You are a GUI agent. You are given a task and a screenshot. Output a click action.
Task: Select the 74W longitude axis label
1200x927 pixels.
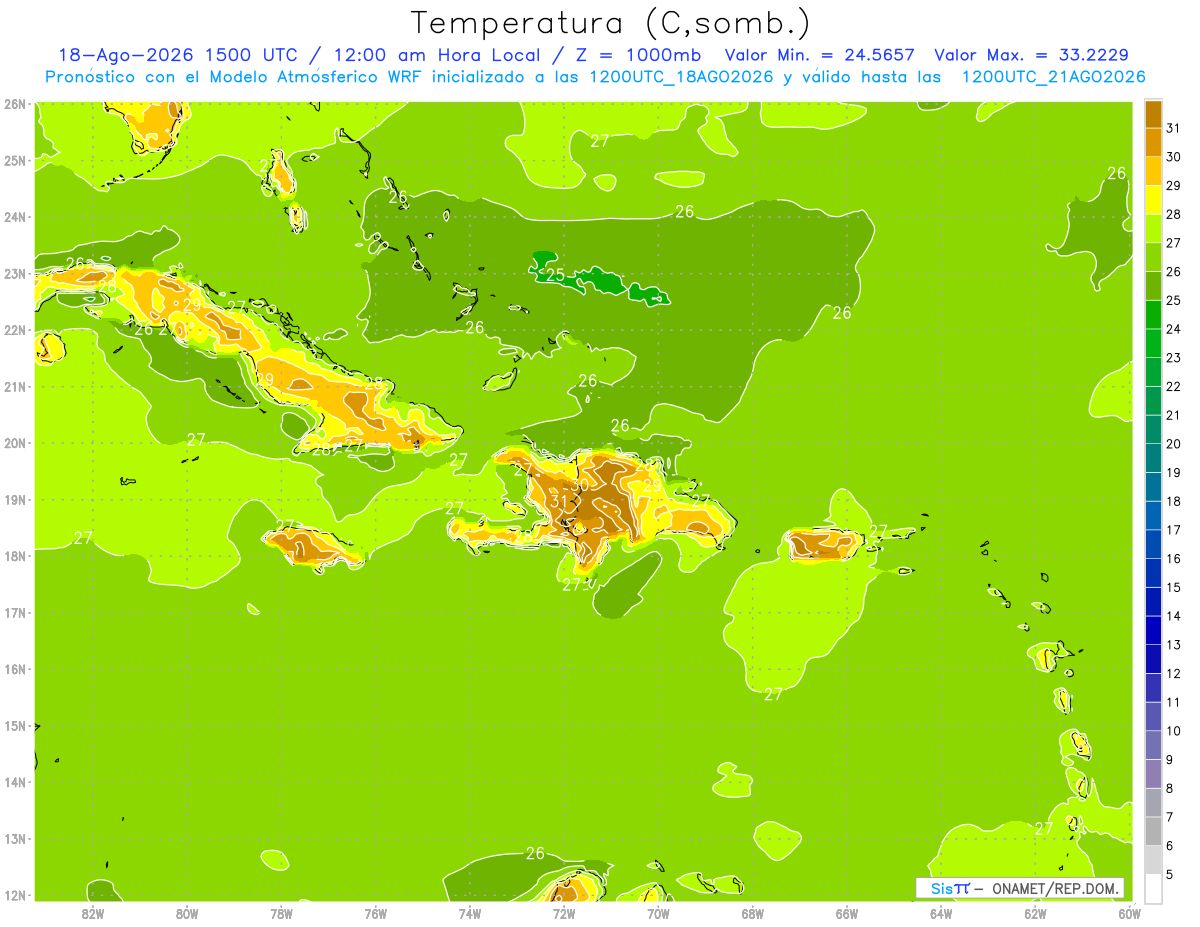(470, 913)
